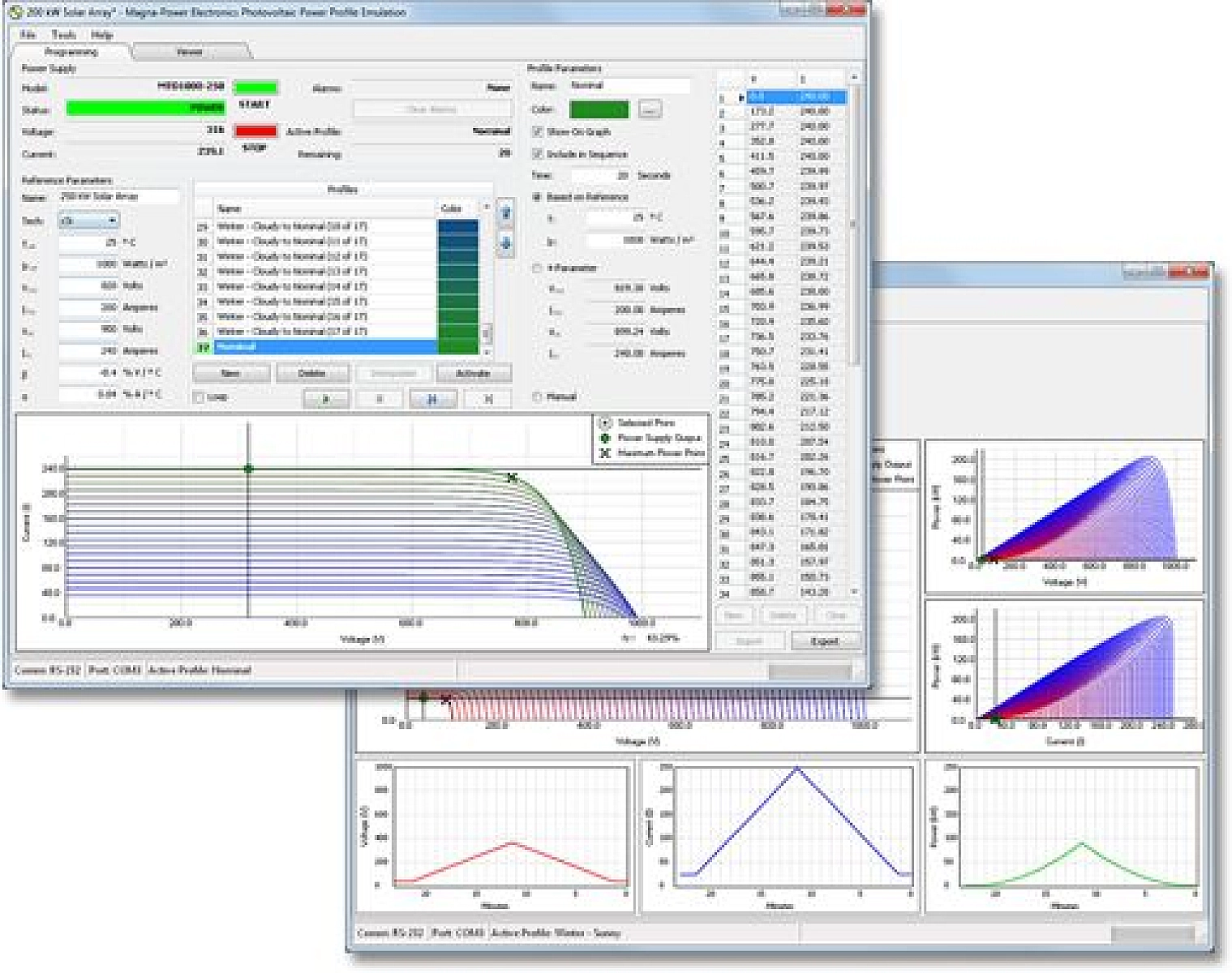The width and height of the screenshot is (1232, 973).
Task: Select row 1 in the V-I data table
Action: point(783,96)
